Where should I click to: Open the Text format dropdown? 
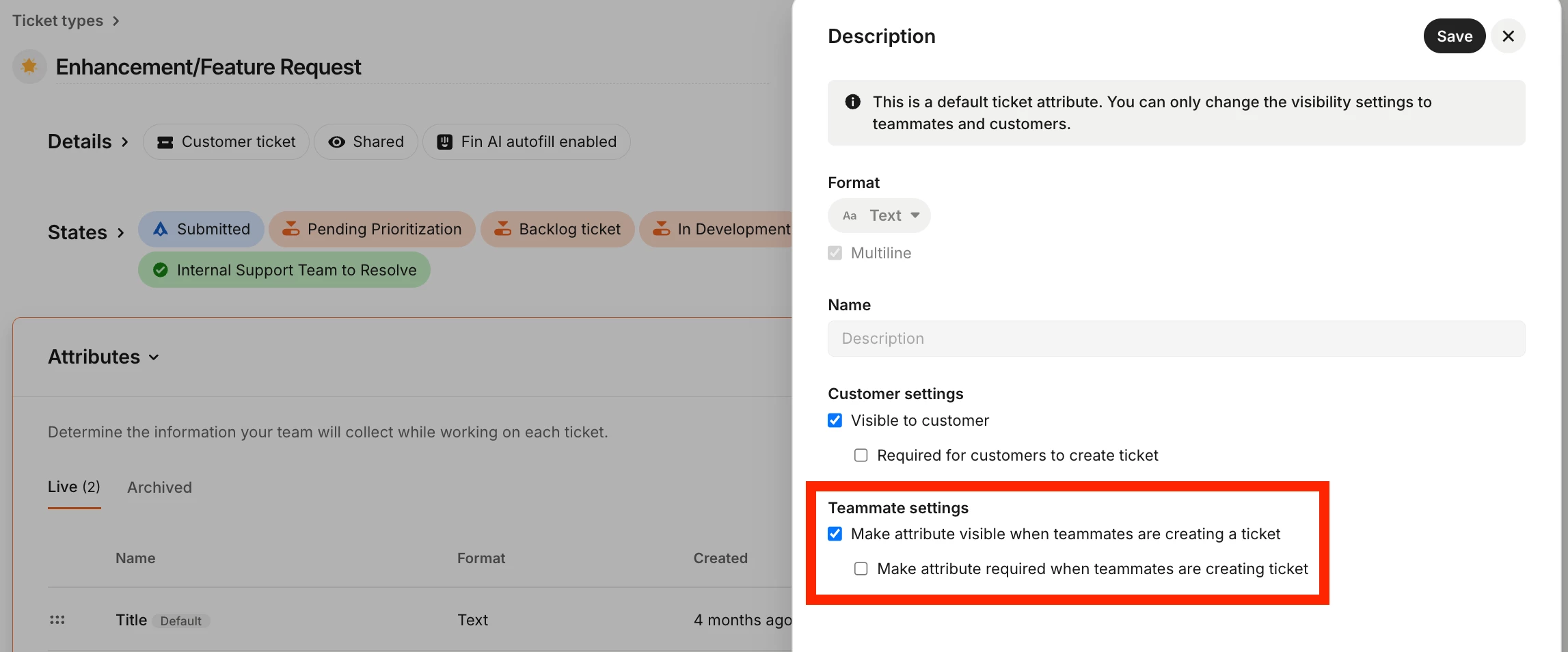click(x=879, y=216)
